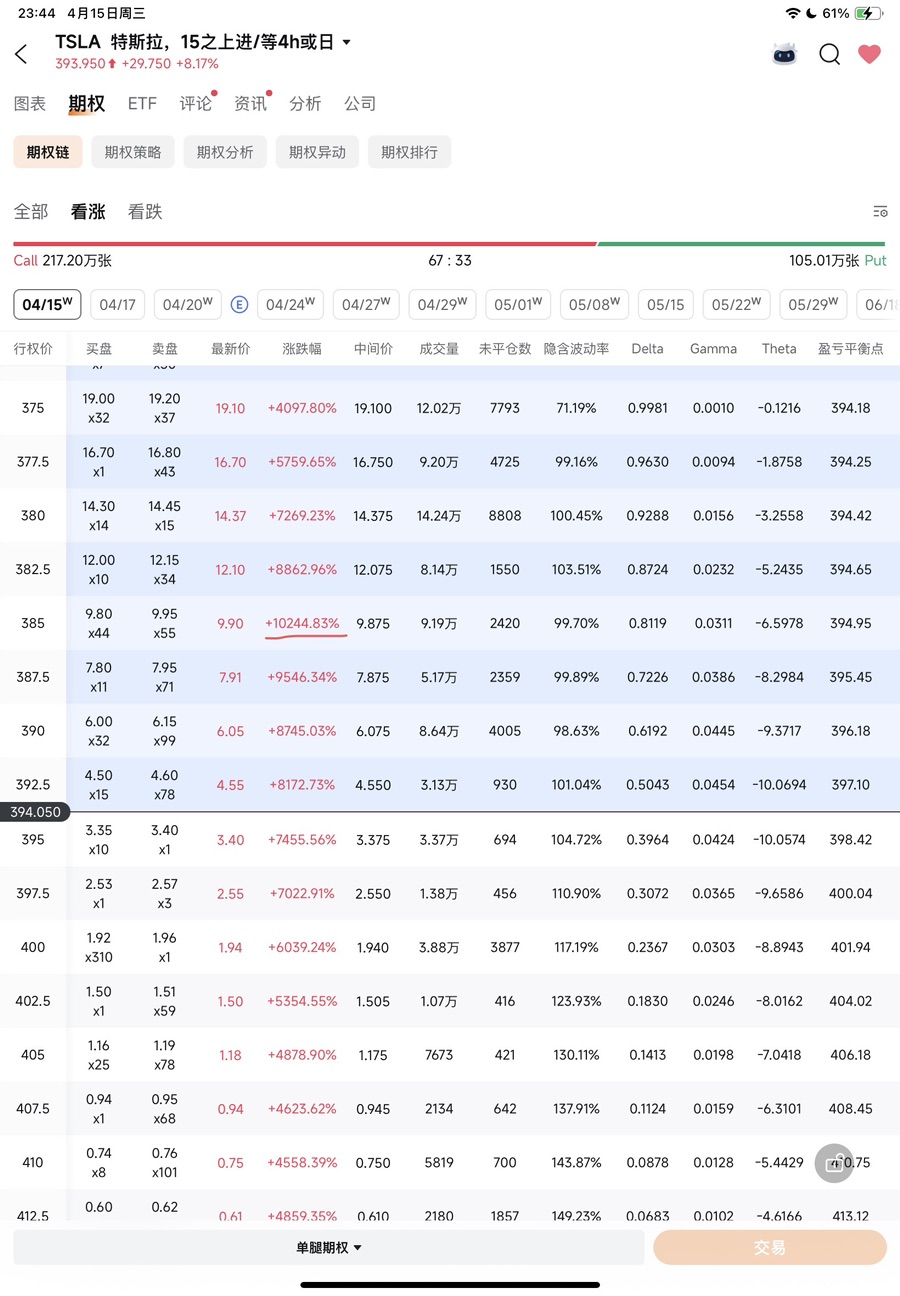Select the 04/27 expiration date

click(x=366, y=305)
